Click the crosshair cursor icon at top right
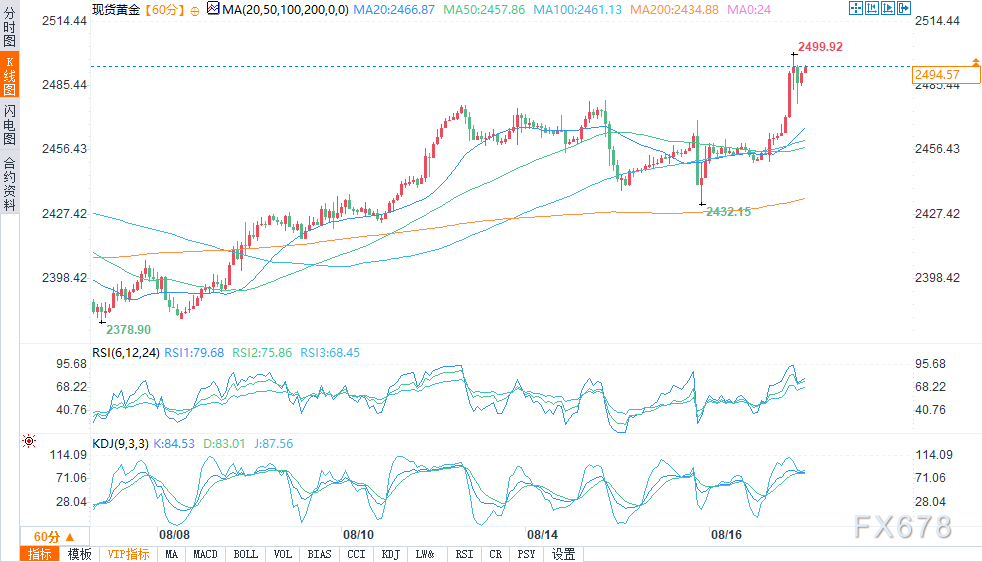The width and height of the screenshot is (982, 562). (855, 8)
